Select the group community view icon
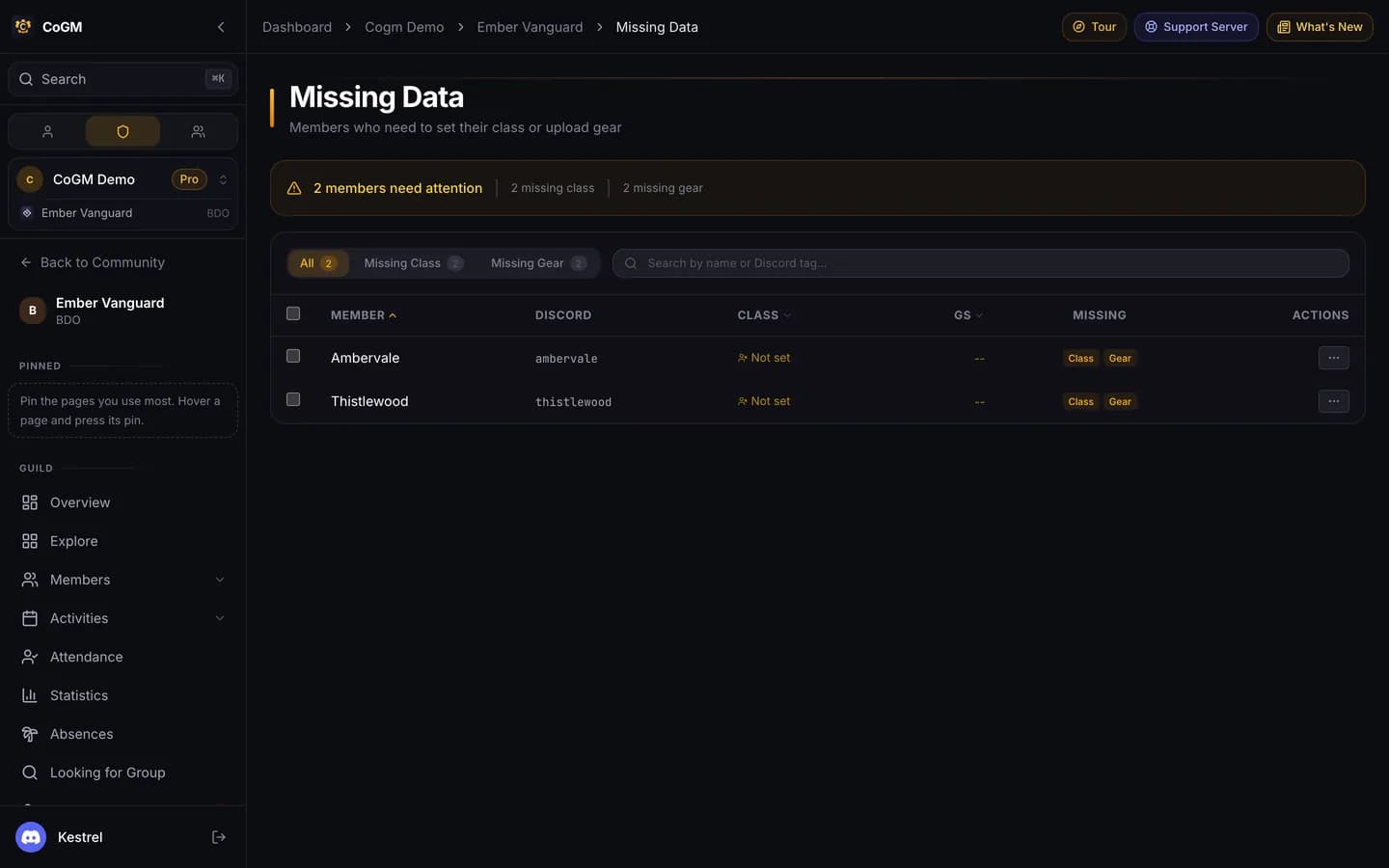This screenshot has width=1389, height=868. [198, 131]
